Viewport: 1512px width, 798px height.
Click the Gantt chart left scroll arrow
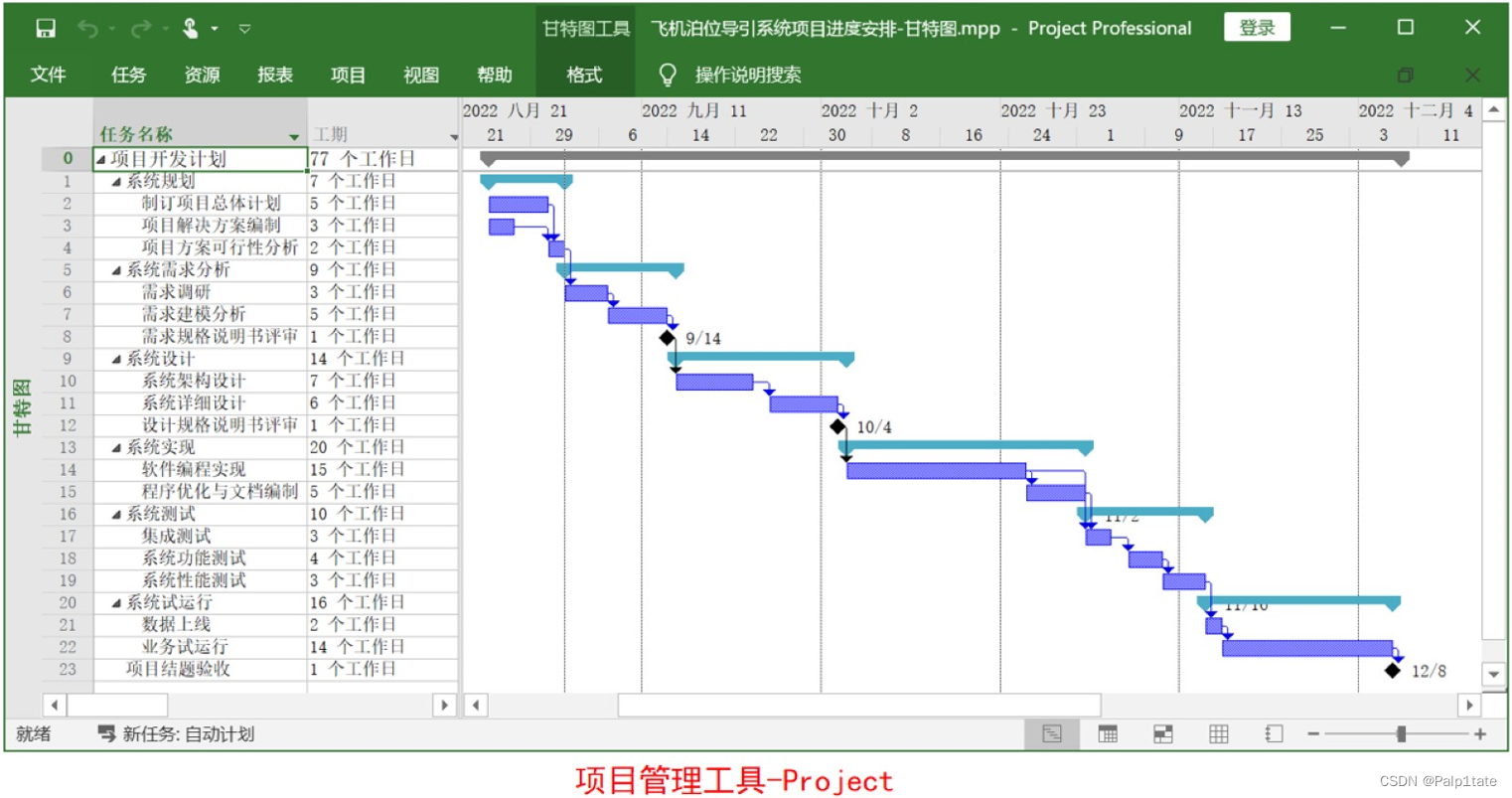click(476, 706)
